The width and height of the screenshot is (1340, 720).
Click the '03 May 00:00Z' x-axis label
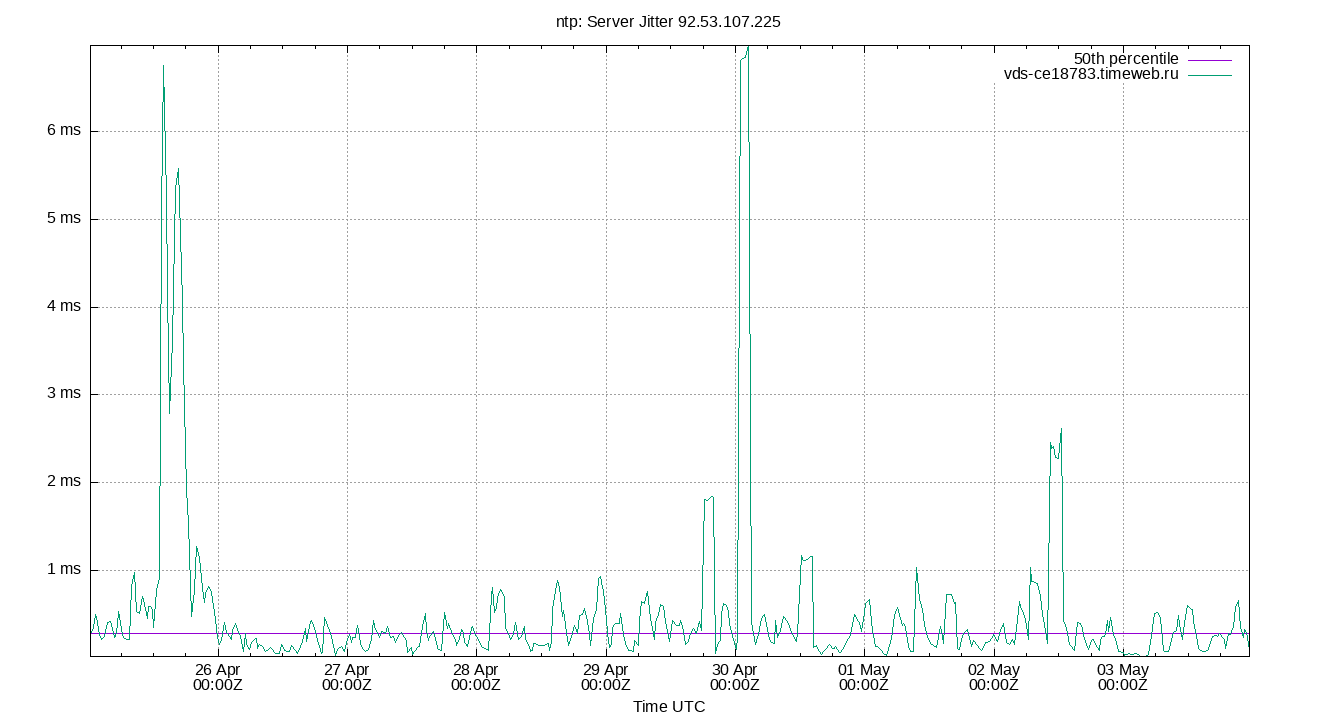pyautogui.click(x=1122, y=677)
